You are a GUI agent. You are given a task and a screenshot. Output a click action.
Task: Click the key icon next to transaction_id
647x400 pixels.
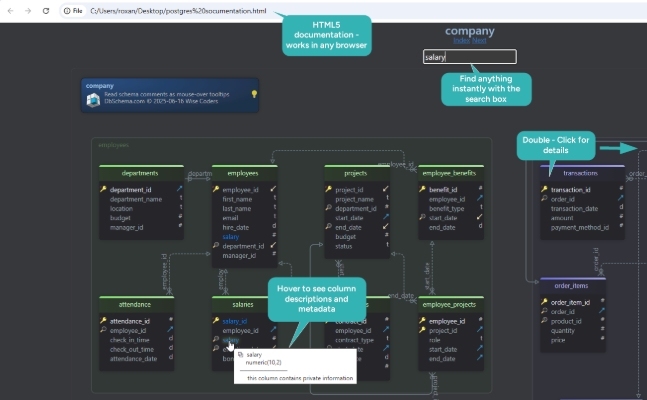(545, 188)
